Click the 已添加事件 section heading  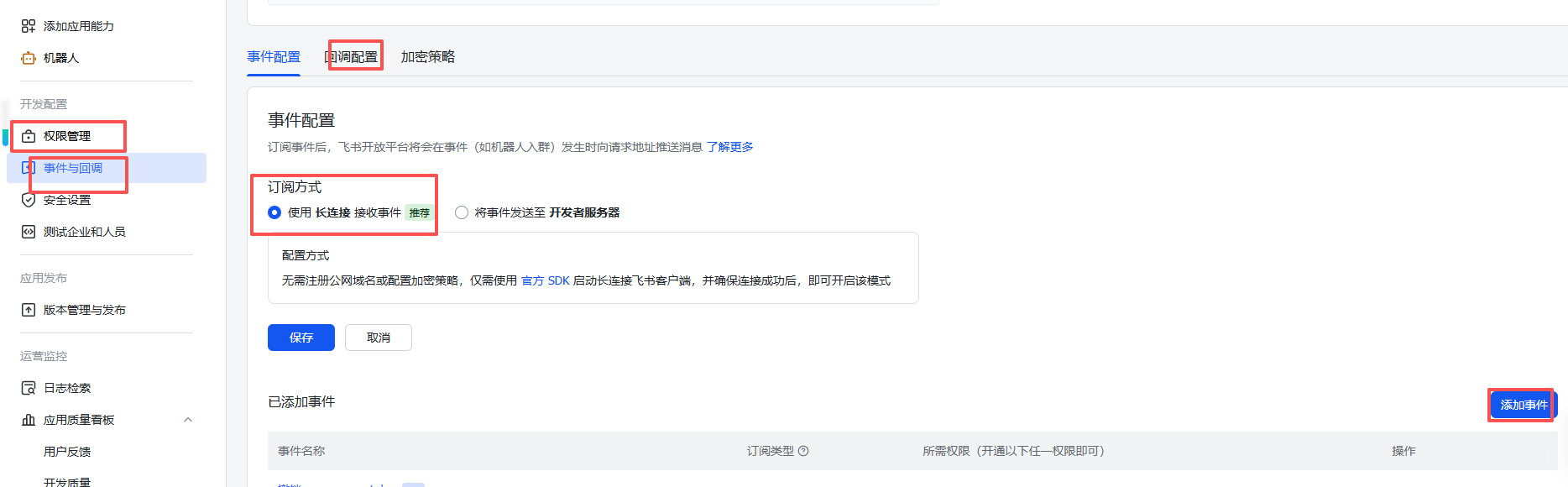(301, 402)
